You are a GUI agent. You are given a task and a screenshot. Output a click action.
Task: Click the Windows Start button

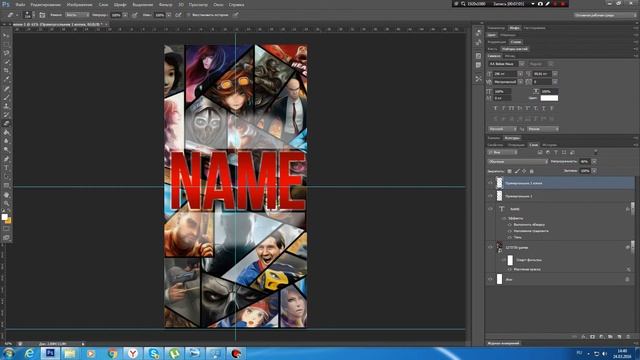click(x=8, y=353)
